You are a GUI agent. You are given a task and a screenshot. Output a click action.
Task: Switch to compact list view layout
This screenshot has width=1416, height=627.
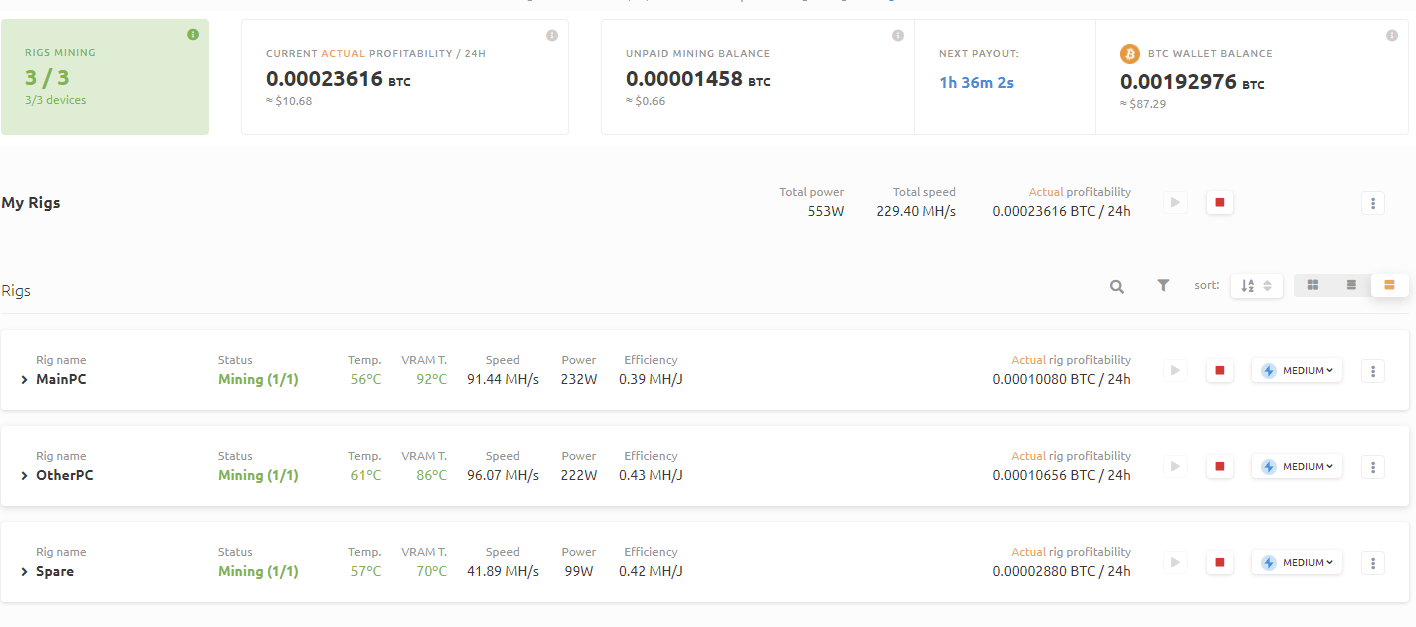pos(1351,286)
